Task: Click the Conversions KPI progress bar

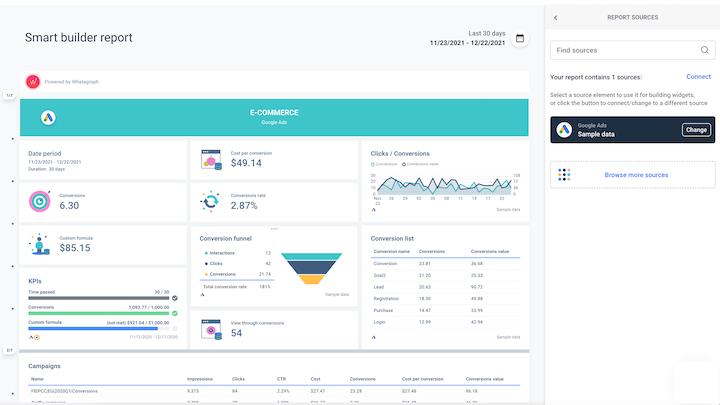Action: (98, 313)
